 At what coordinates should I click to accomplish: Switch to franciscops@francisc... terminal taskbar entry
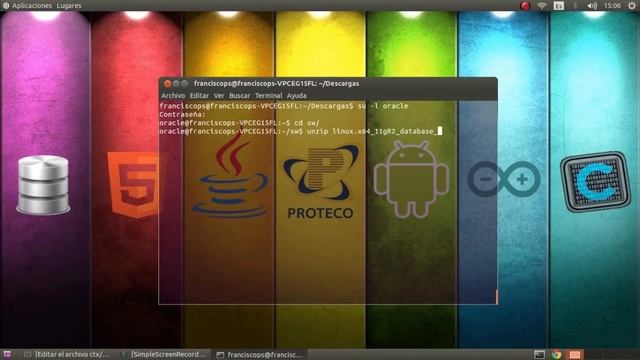[x=260, y=354]
